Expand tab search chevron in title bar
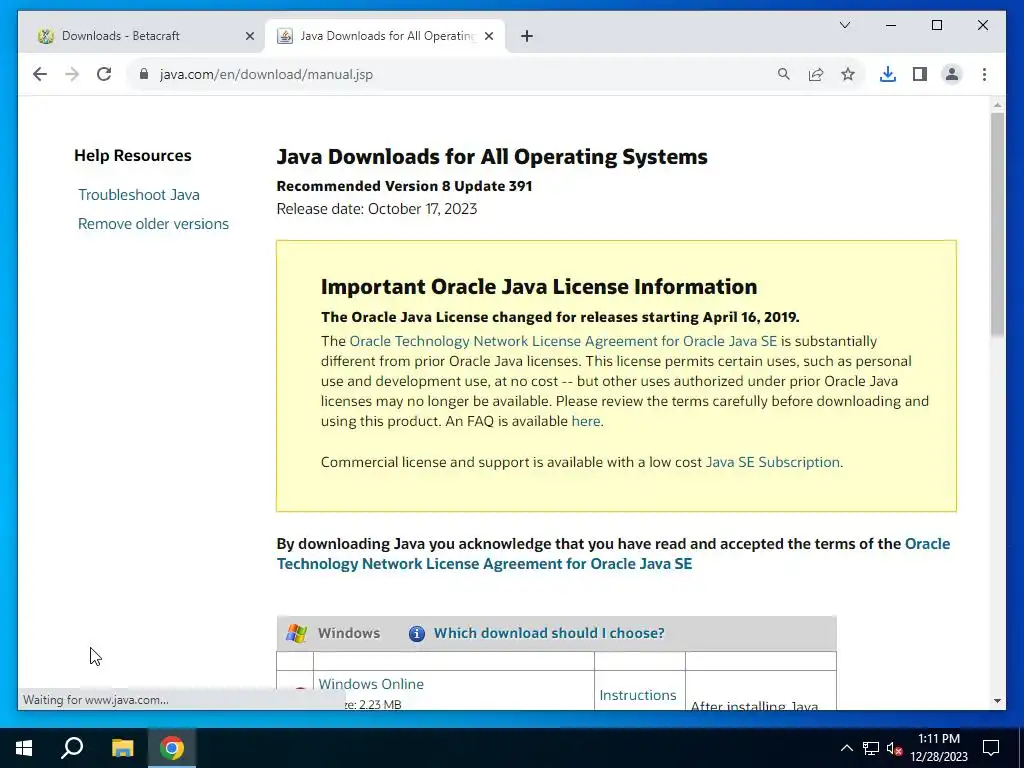This screenshot has height=768, width=1024. pyautogui.click(x=844, y=25)
